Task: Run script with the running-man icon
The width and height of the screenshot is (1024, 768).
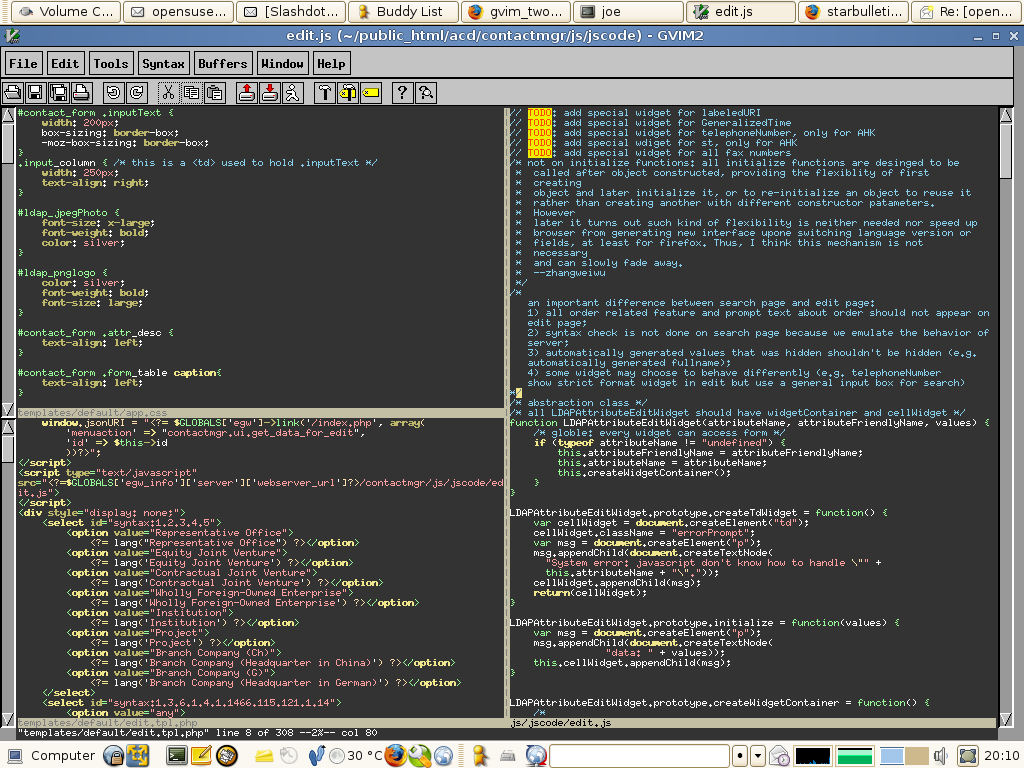Action: click(292, 93)
